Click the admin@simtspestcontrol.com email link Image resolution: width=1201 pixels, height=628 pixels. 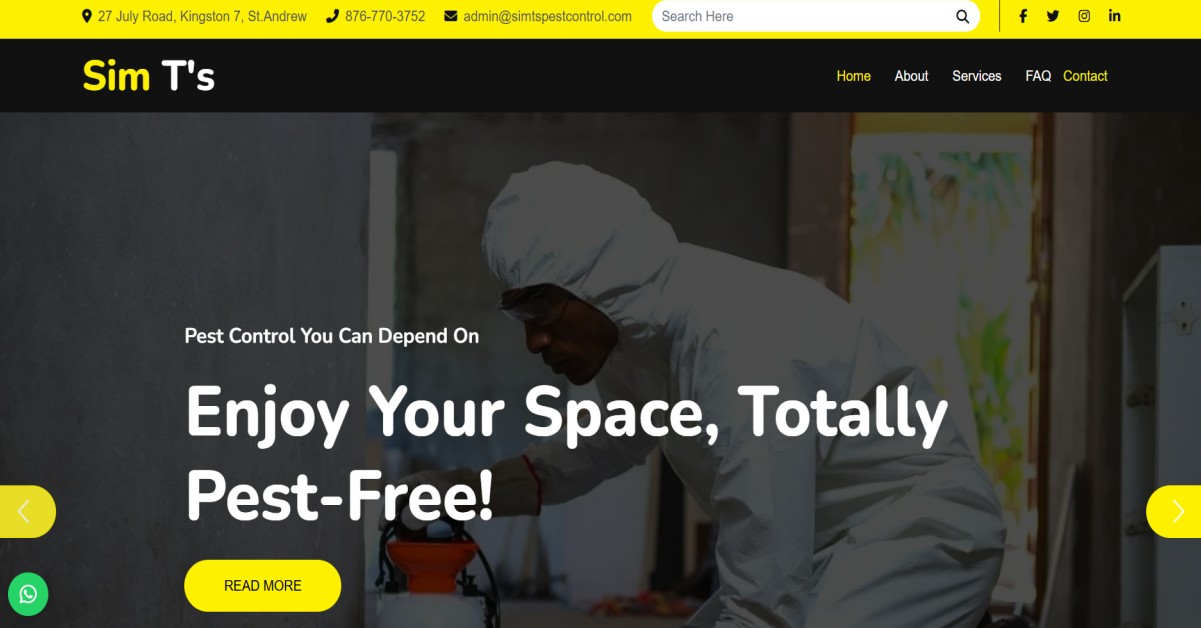548,16
